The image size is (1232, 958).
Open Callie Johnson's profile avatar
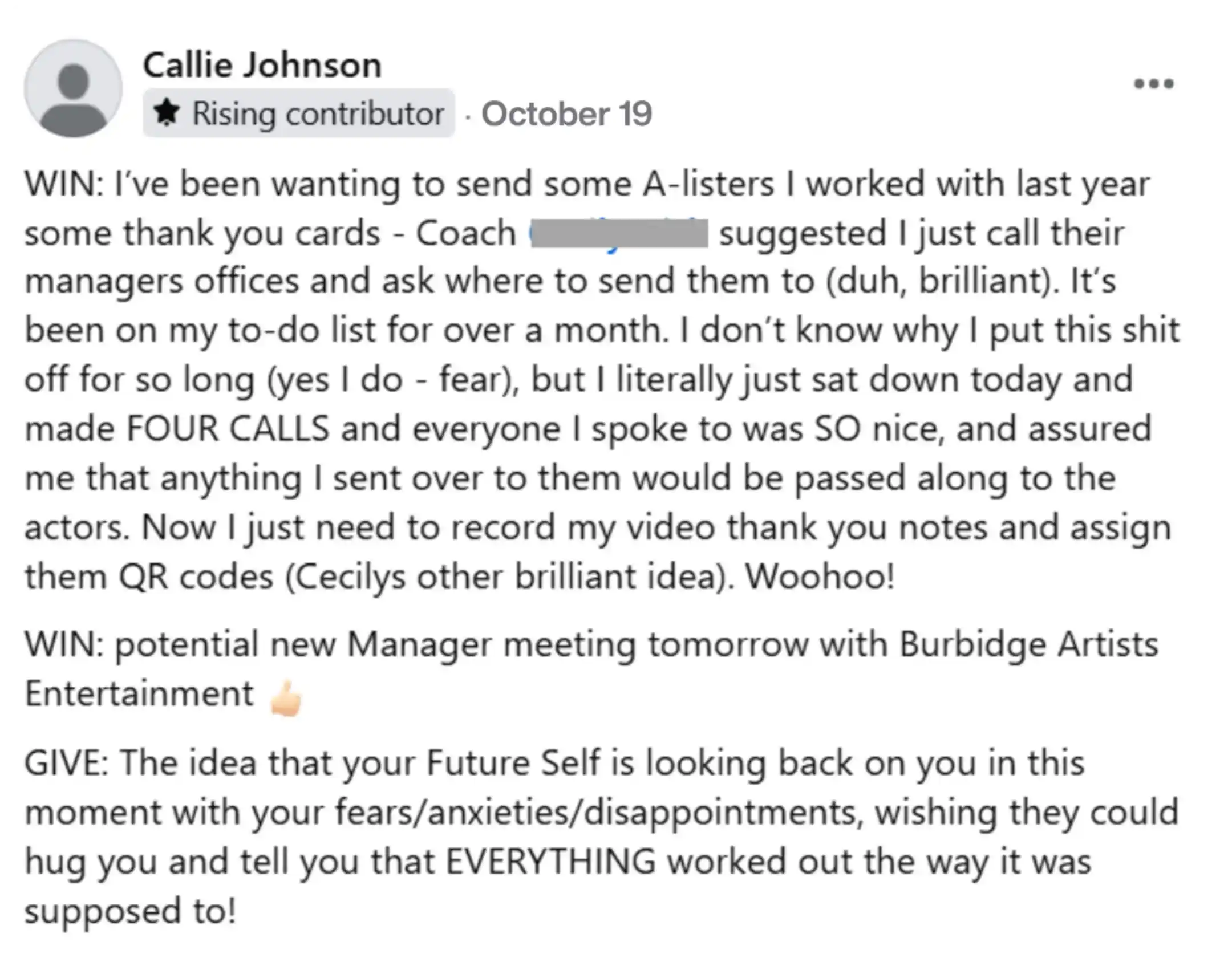coord(73,88)
